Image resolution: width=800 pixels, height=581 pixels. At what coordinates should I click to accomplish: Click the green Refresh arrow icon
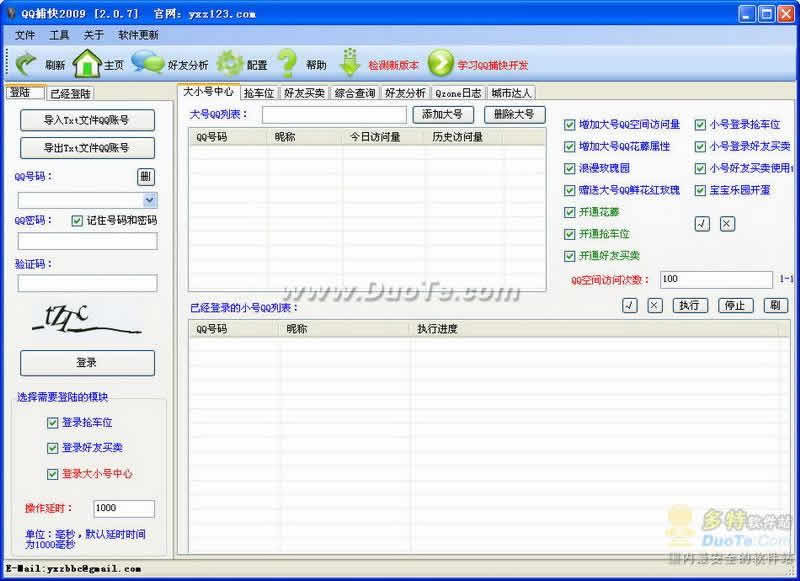click(x=26, y=64)
